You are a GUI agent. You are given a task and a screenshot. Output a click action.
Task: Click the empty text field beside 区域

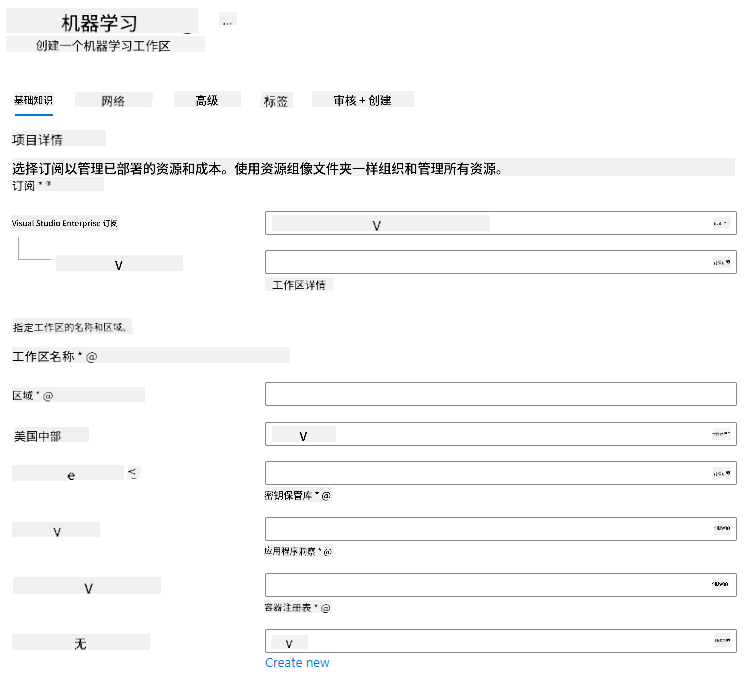pyautogui.click(x=501, y=394)
